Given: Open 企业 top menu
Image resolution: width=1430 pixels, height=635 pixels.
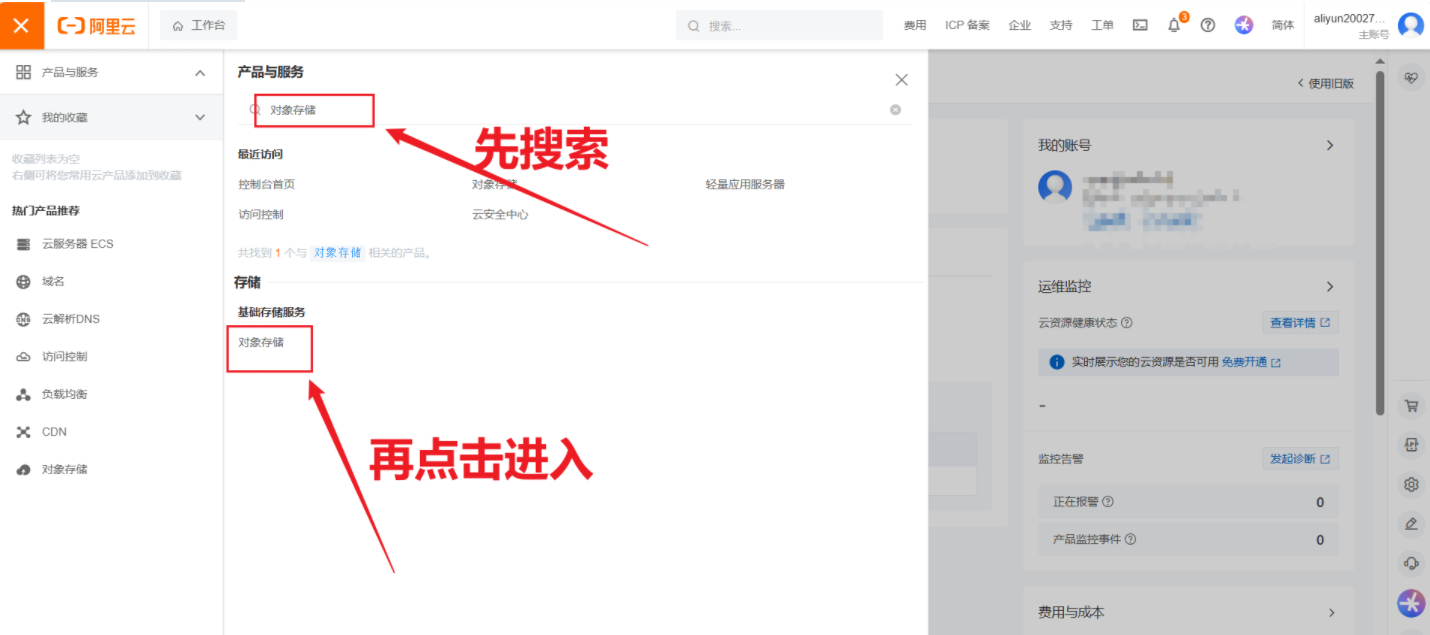Looking at the screenshot, I should (x=1020, y=25).
